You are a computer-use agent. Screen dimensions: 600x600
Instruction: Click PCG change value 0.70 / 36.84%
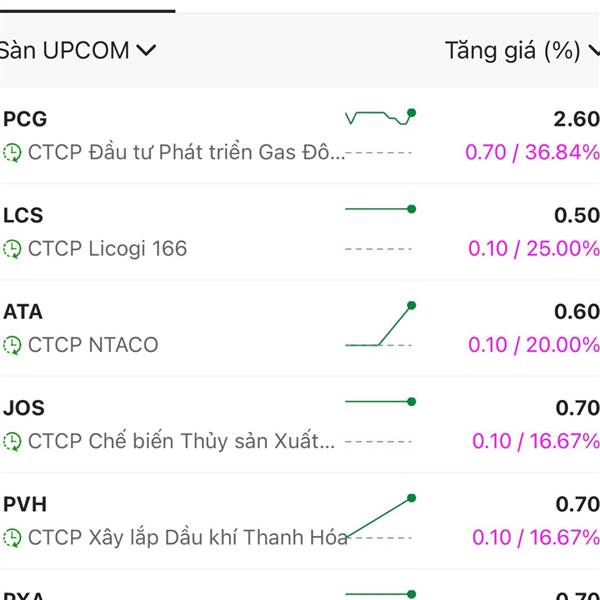[532, 152]
